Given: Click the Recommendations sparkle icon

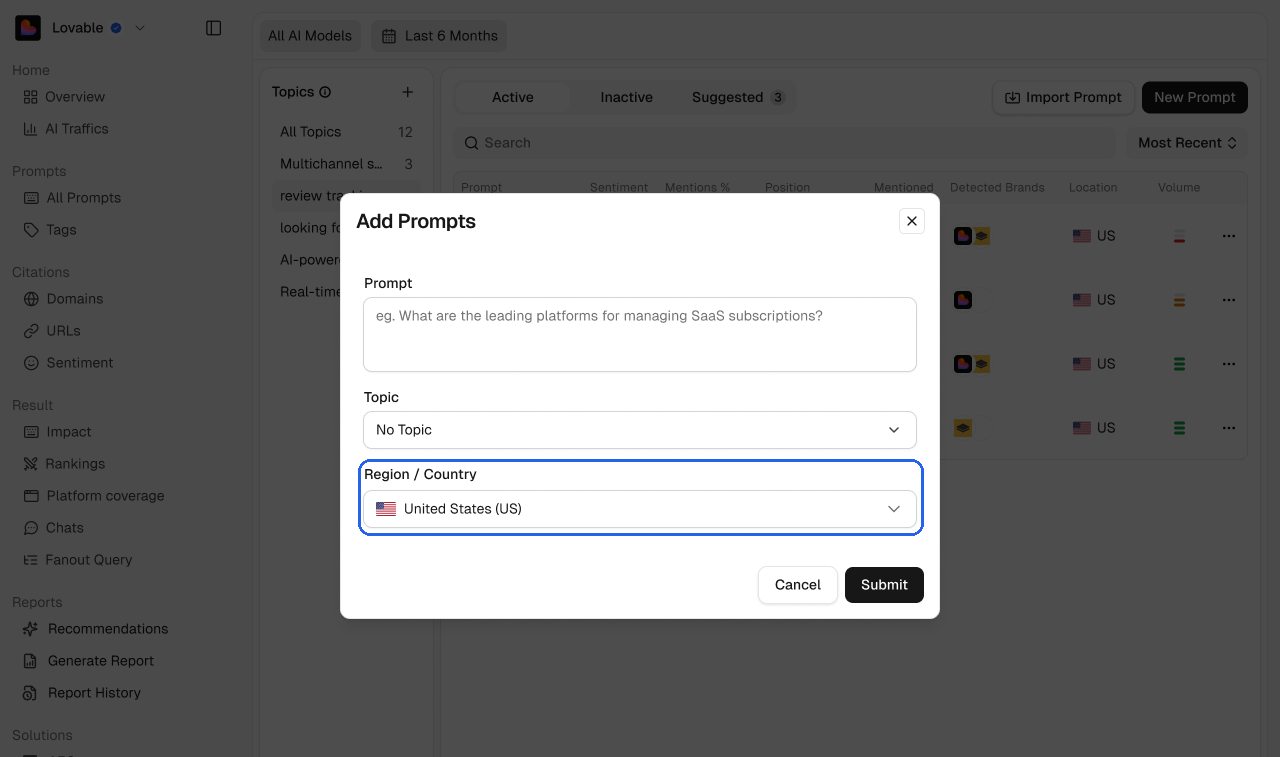Looking at the screenshot, I should coord(31,629).
